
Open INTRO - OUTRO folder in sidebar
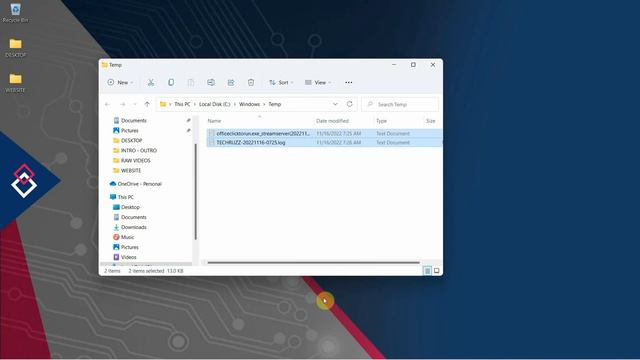point(139,151)
